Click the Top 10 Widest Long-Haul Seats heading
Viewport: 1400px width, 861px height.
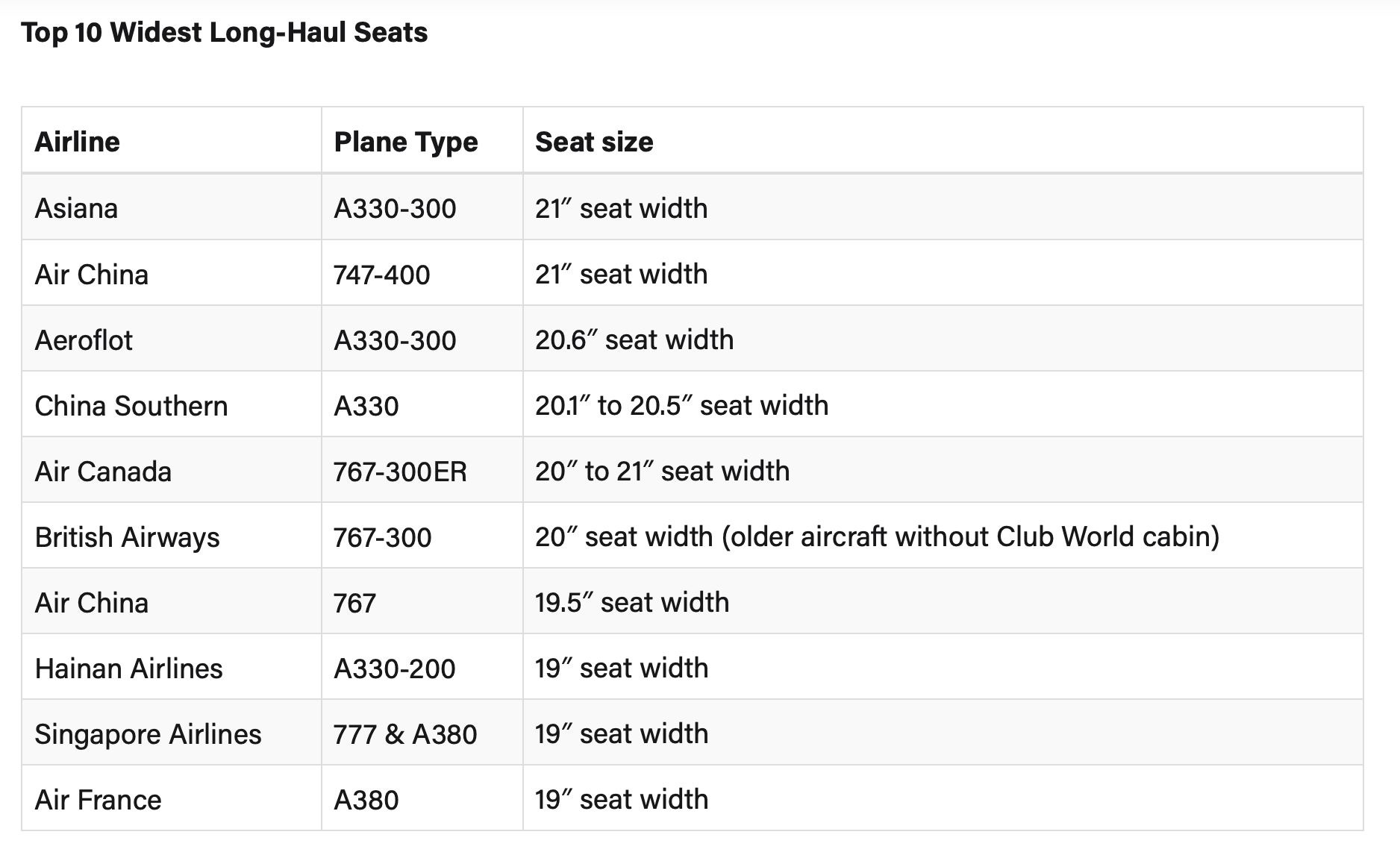[x=225, y=32]
